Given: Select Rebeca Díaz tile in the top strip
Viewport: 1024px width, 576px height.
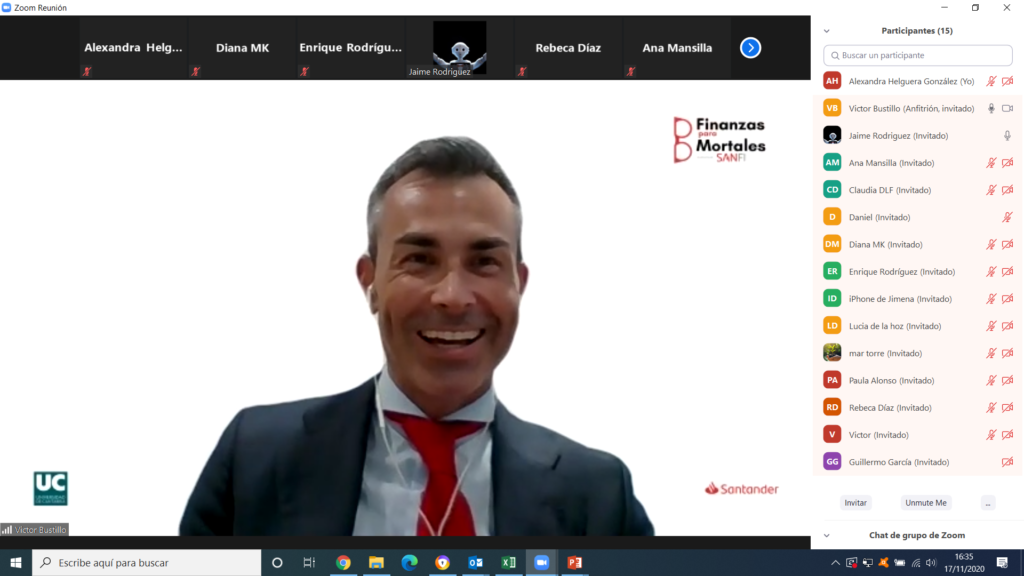Looking at the screenshot, I should point(567,47).
